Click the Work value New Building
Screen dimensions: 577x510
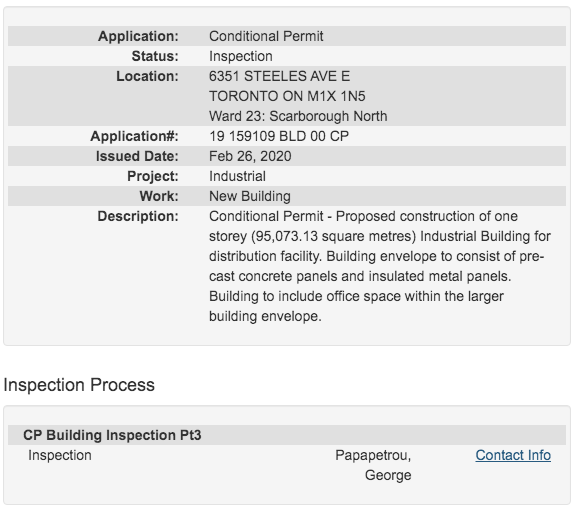(x=250, y=196)
